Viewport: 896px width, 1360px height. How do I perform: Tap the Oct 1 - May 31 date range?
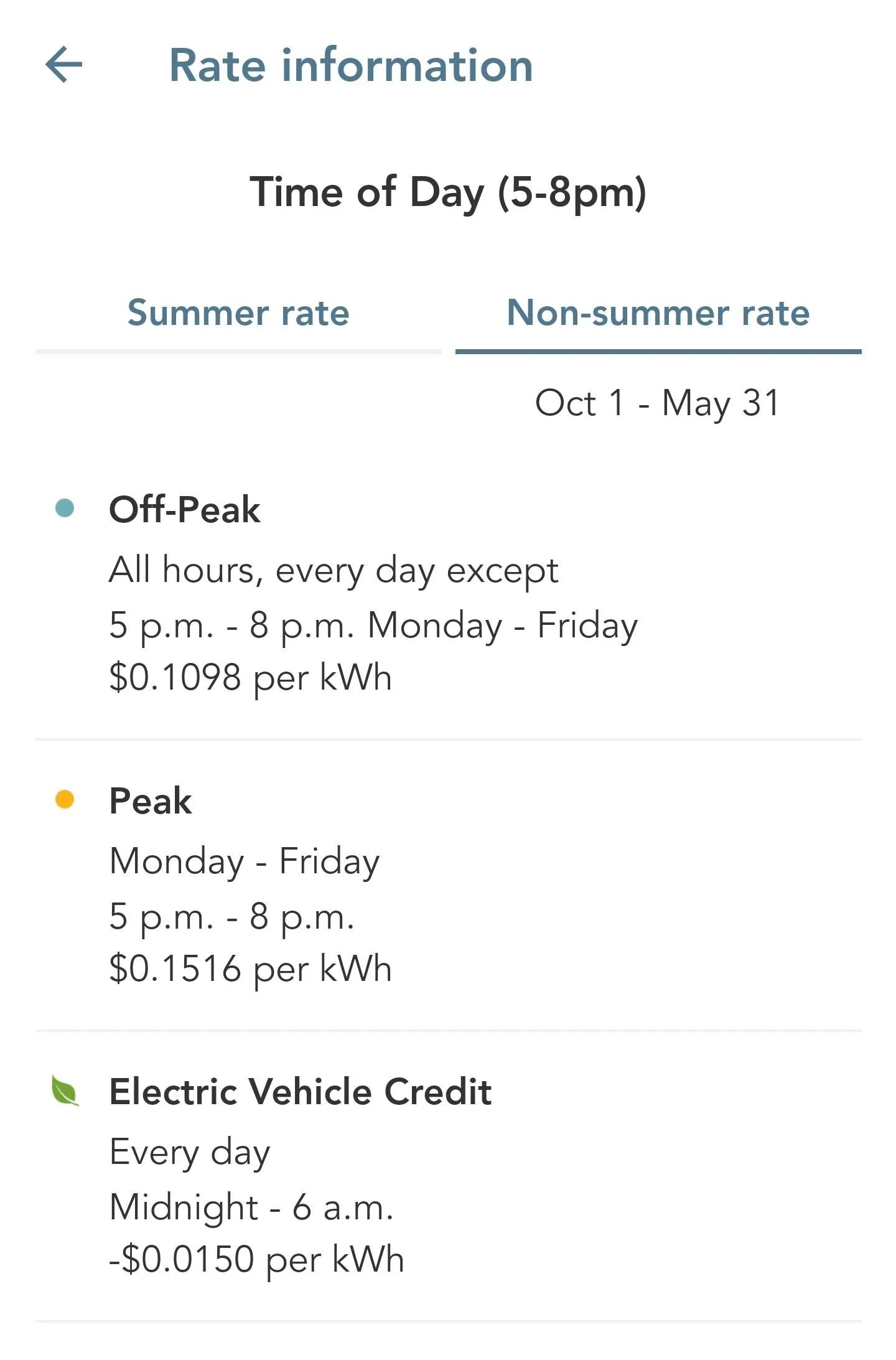pos(658,403)
